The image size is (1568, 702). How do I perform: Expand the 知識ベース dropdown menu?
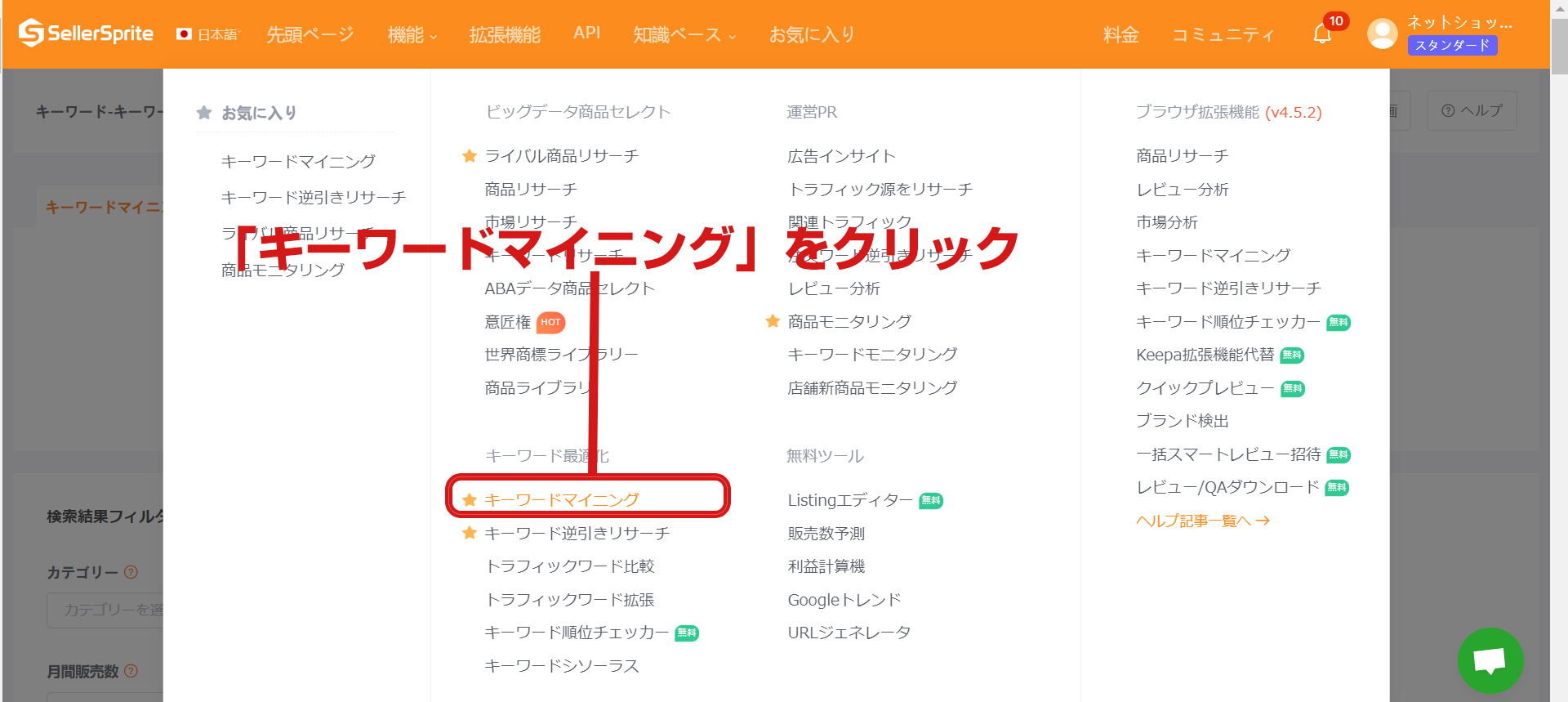684,34
